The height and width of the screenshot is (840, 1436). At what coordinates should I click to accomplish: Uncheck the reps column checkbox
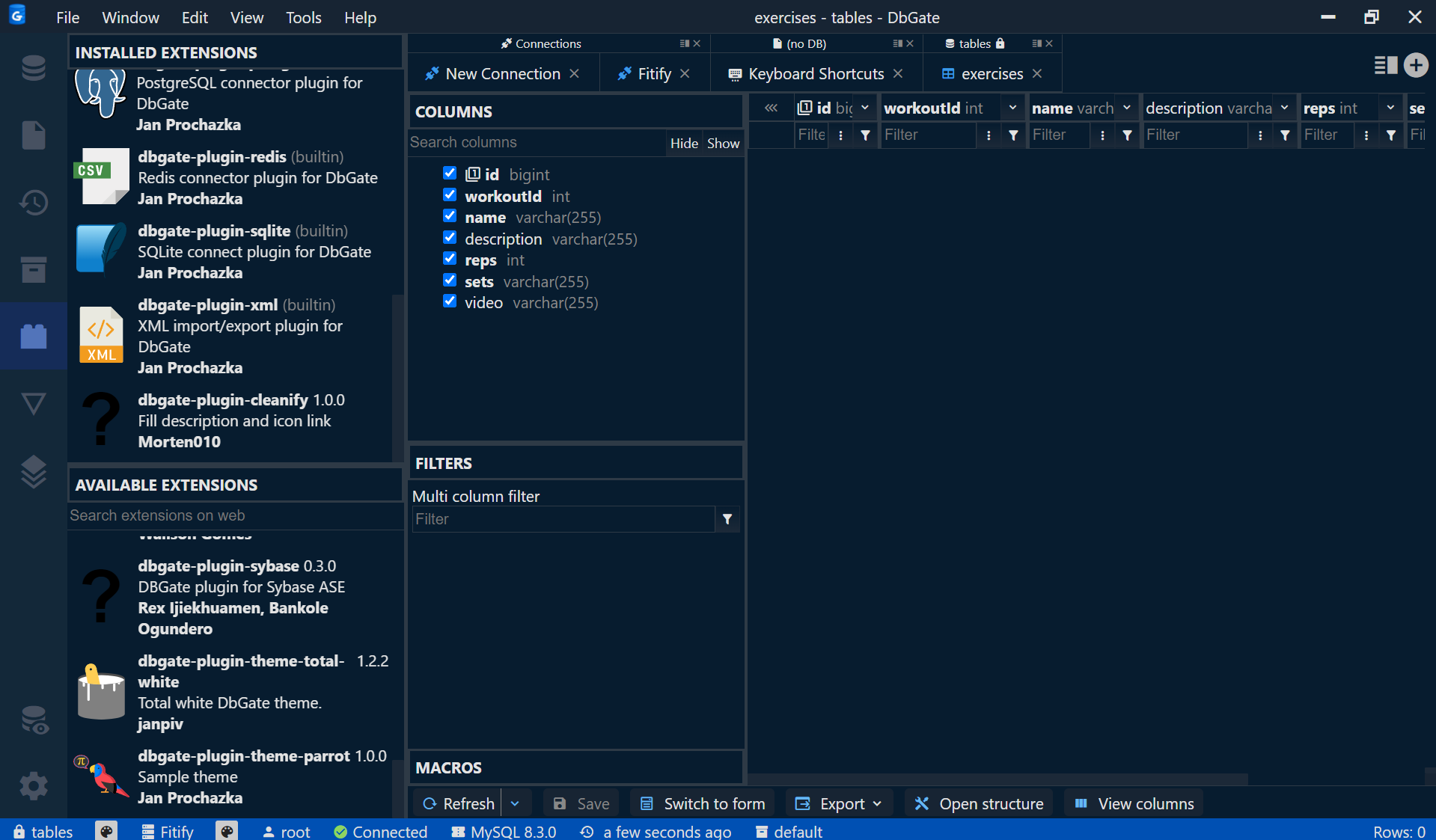click(x=449, y=259)
